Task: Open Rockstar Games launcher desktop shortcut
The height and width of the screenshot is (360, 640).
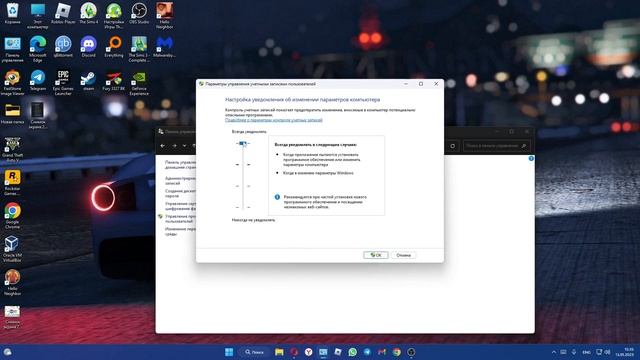Action: 12,183
